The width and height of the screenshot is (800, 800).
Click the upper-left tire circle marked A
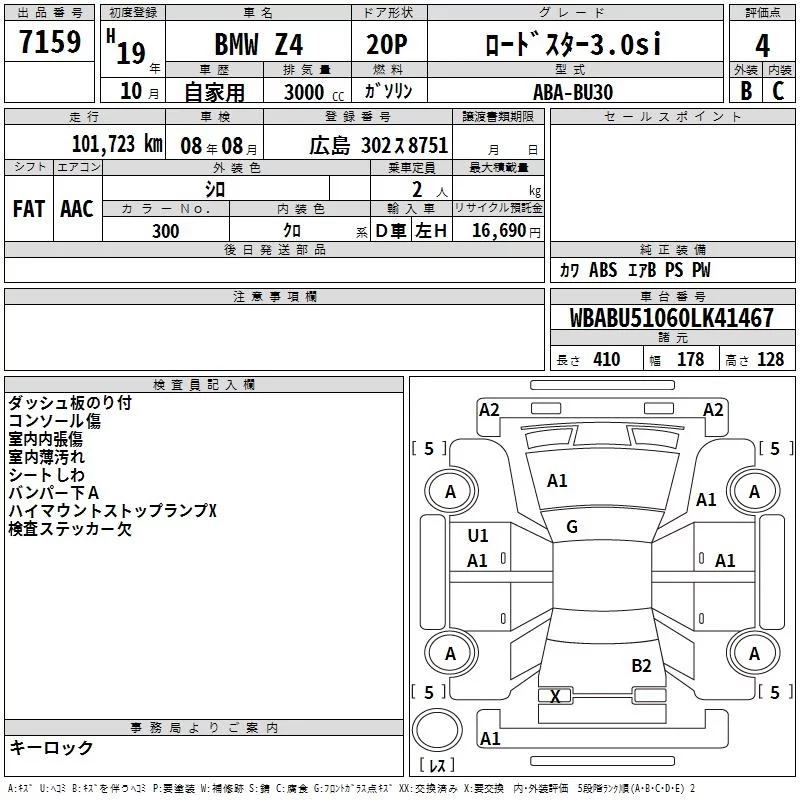click(450, 491)
